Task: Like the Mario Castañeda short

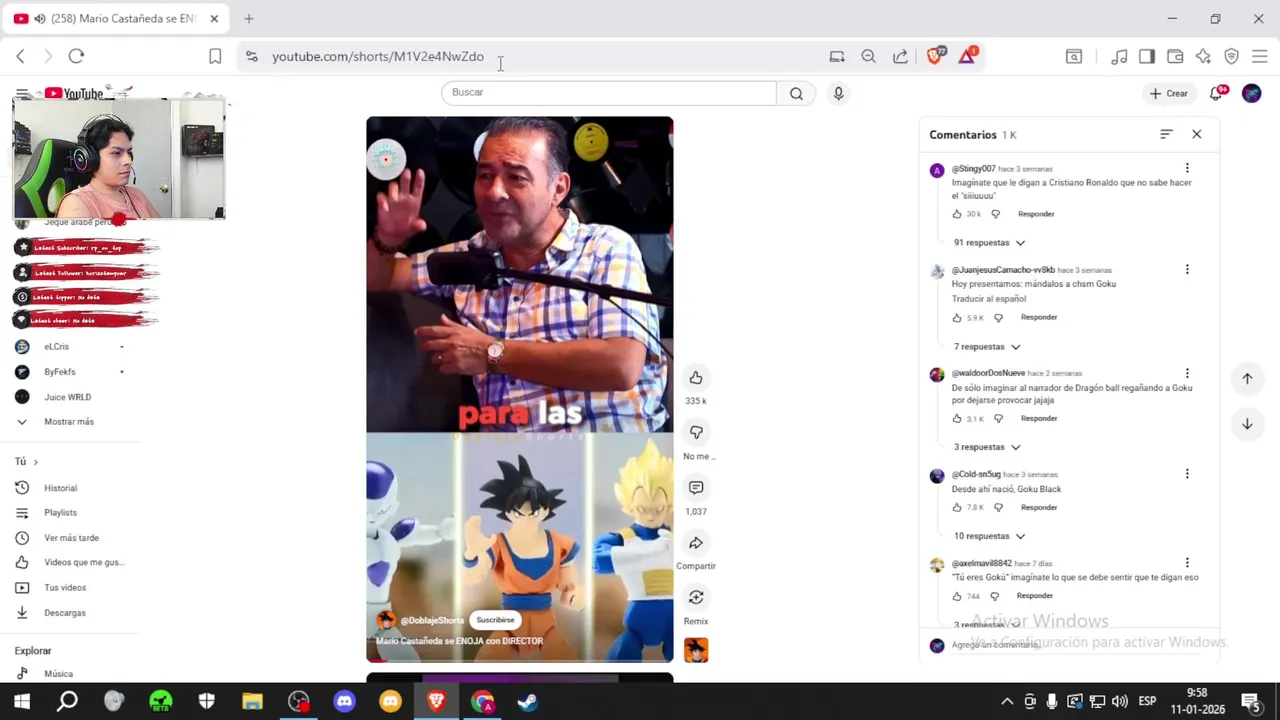Action: tap(696, 378)
